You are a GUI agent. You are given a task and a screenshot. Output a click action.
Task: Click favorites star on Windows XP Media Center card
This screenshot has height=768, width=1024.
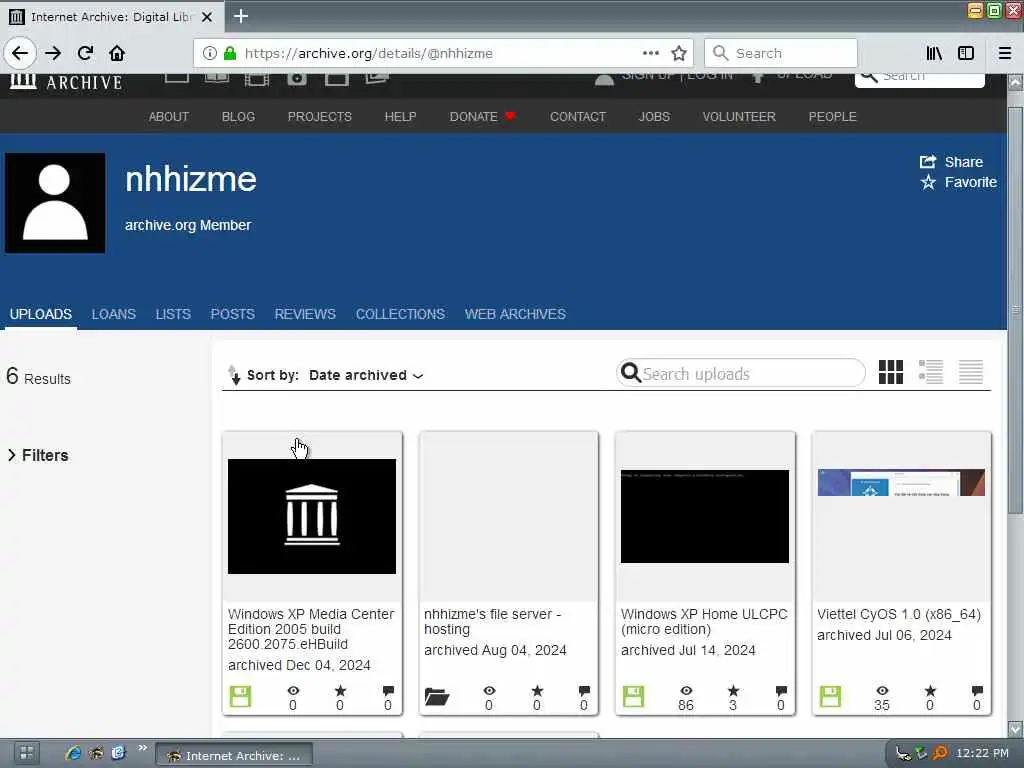coord(340,691)
